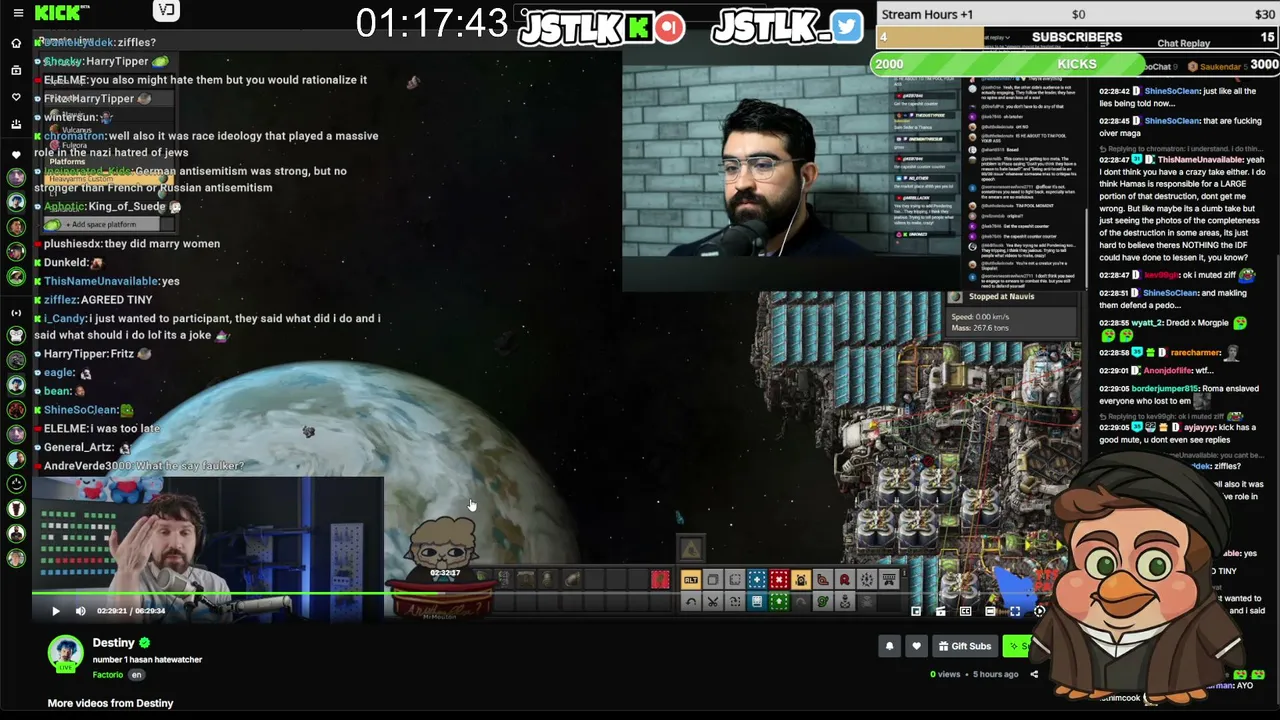Click the Gift Subs button

pyautogui.click(x=964, y=646)
